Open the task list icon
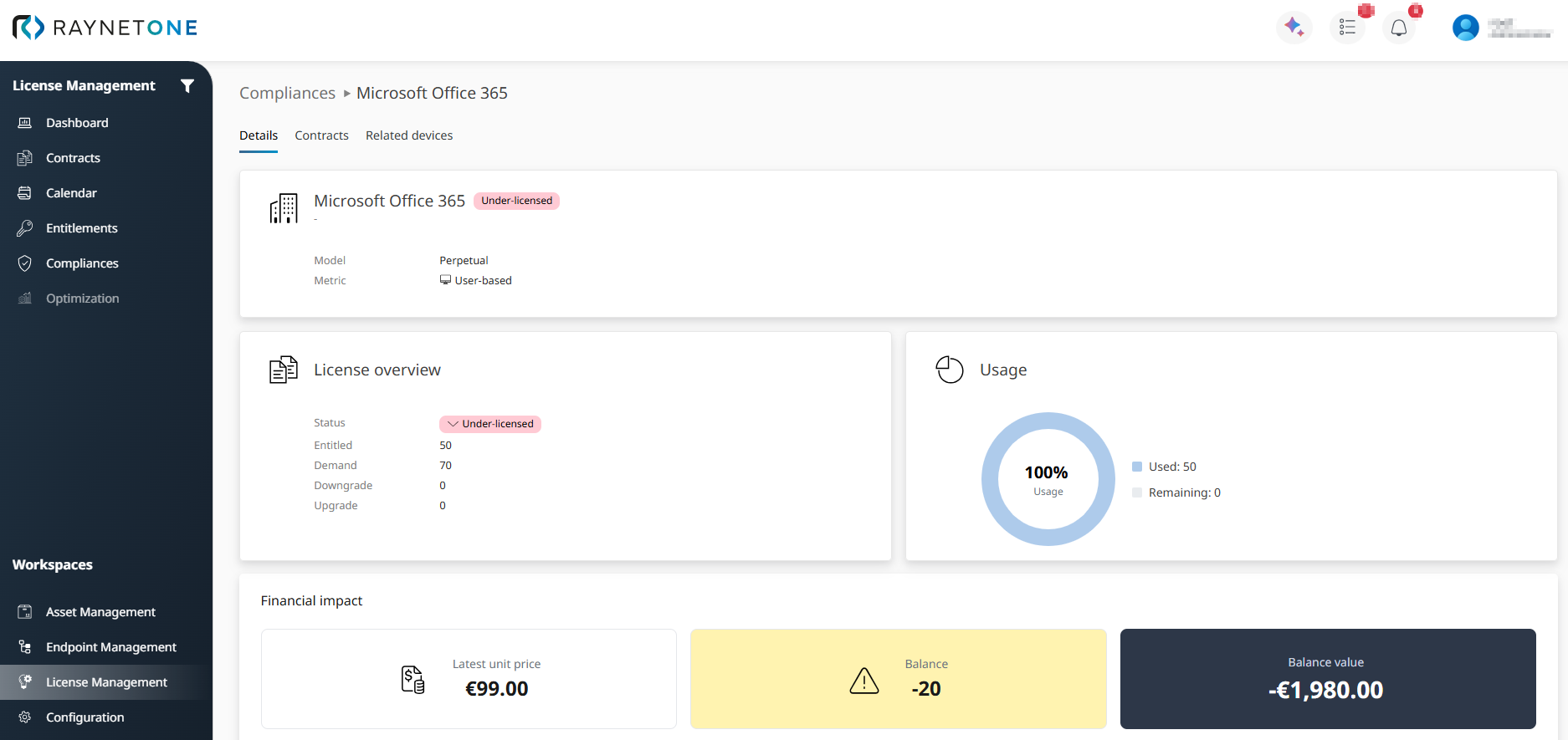The image size is (1568, 740). [x=1347, y=28]
